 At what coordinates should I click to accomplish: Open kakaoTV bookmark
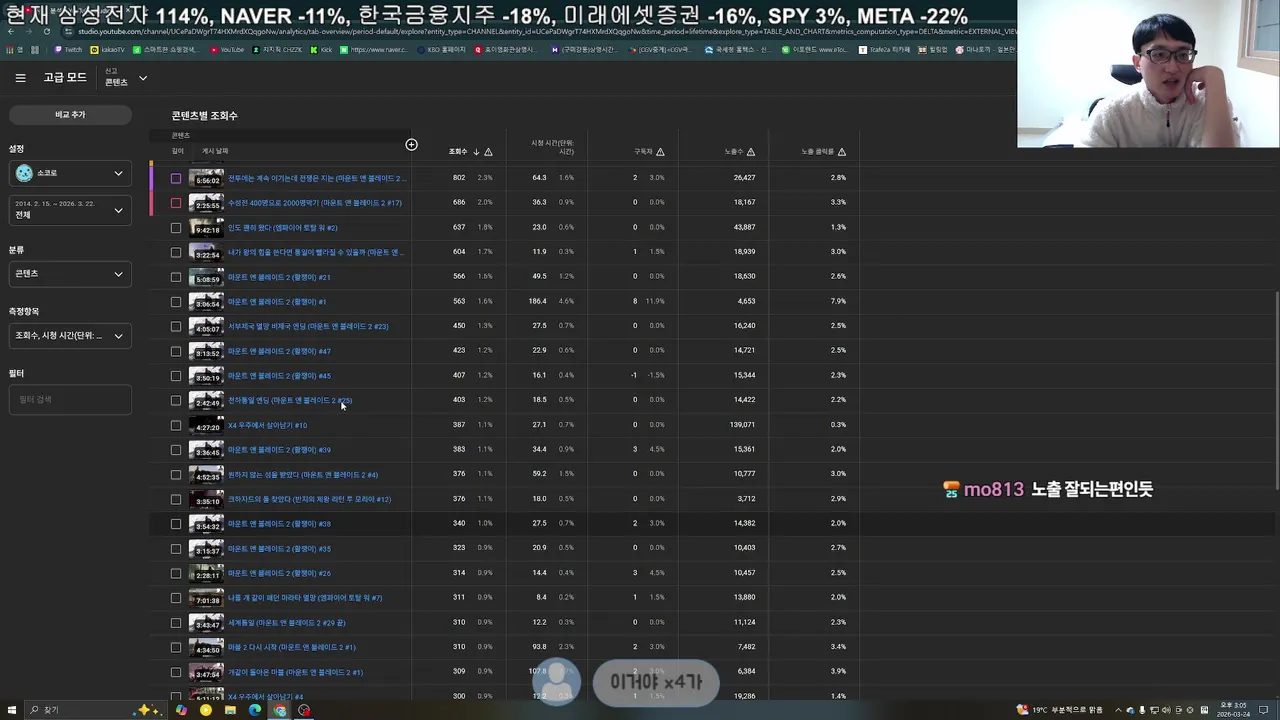coord(107,49)
